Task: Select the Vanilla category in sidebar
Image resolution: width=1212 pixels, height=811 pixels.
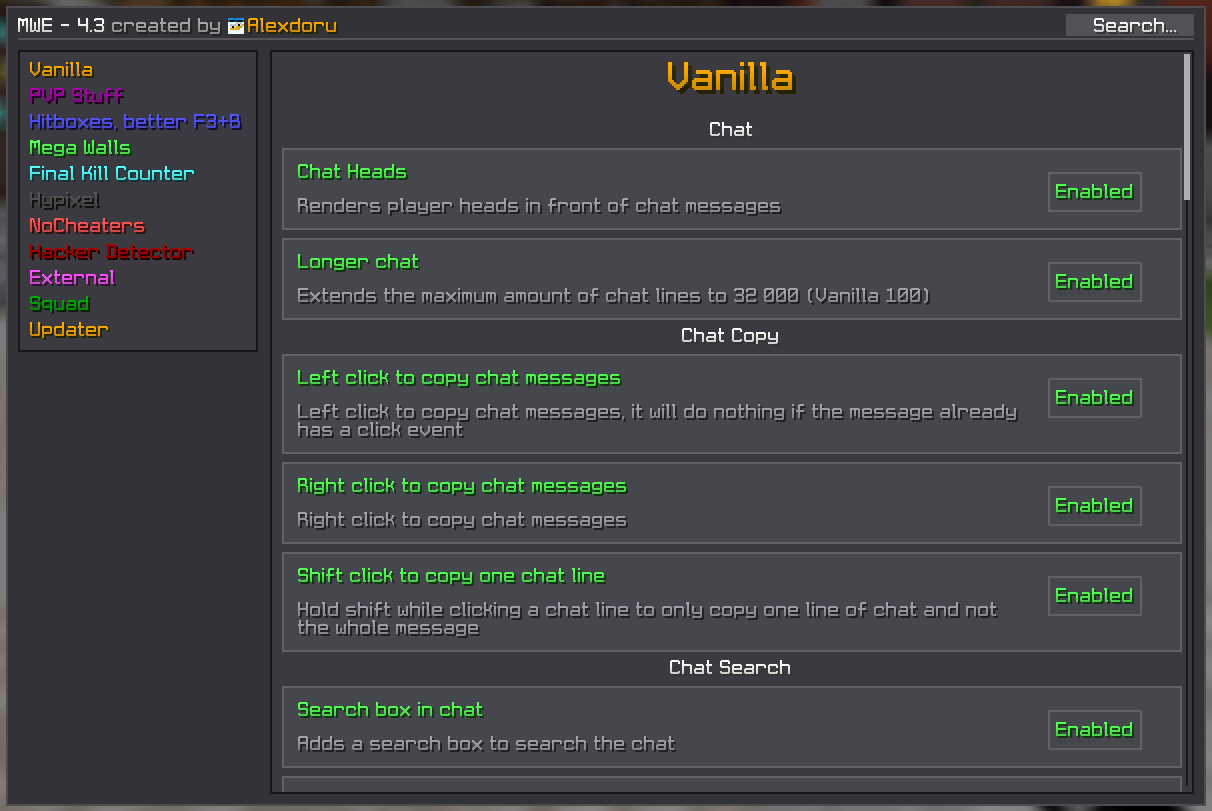Action: (61, 70)
